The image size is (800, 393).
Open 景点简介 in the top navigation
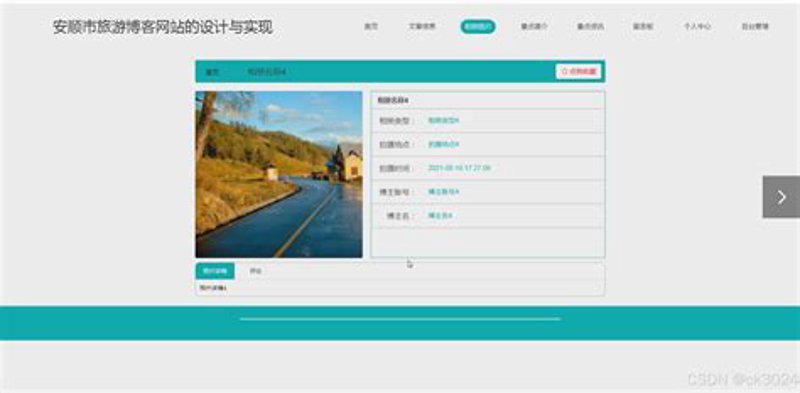pyautogui.click(x=534, y=27)
